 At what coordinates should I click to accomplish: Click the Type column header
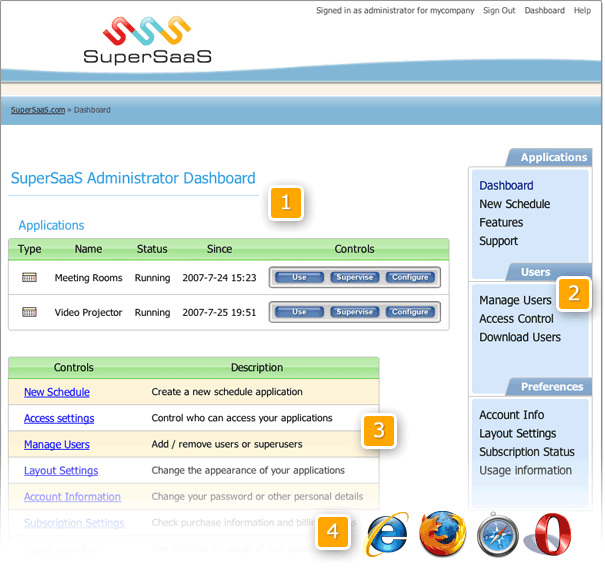(x=29, y=249)
